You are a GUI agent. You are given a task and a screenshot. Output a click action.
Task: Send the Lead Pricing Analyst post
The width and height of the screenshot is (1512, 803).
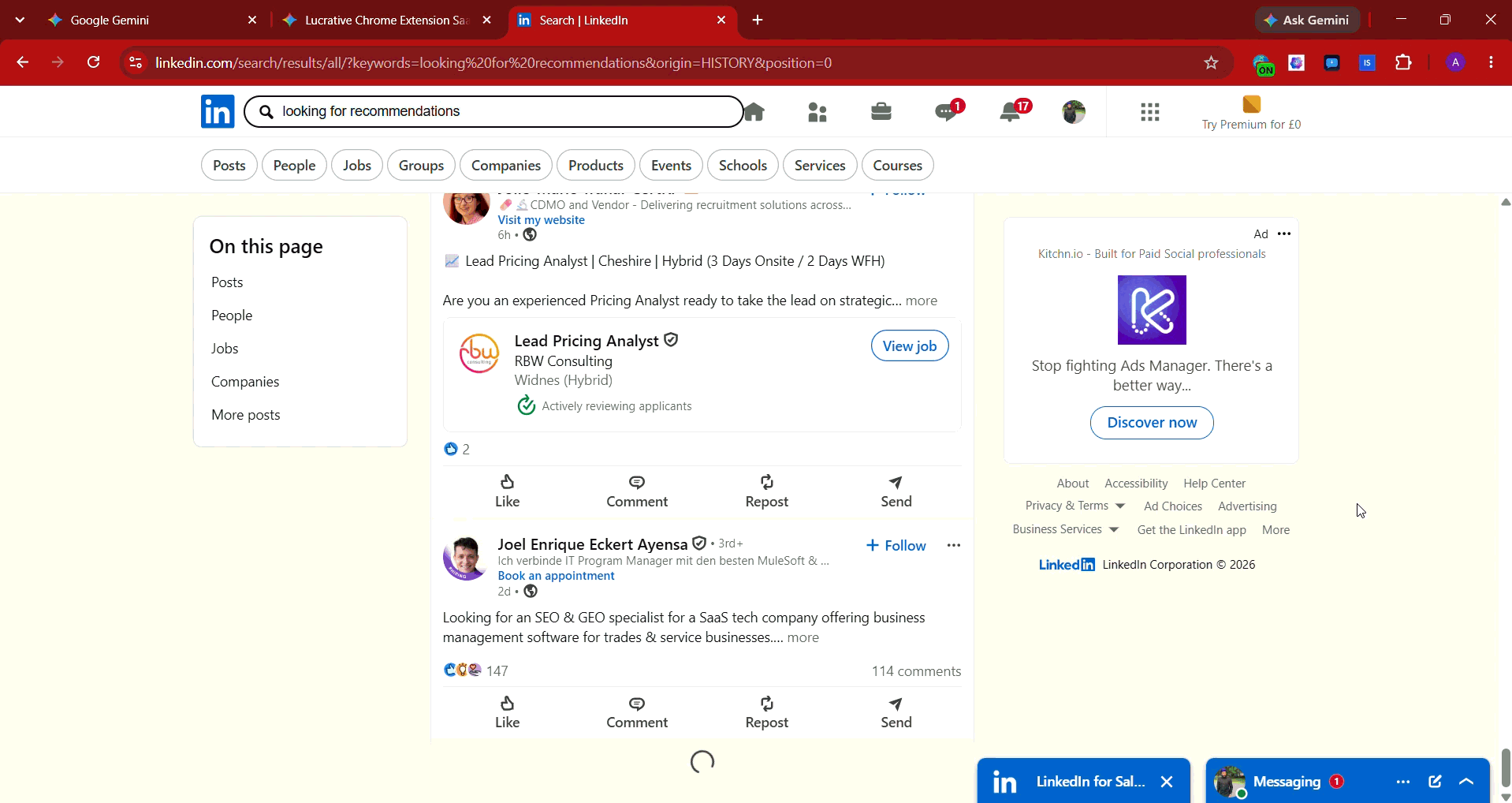click(896, 491)
